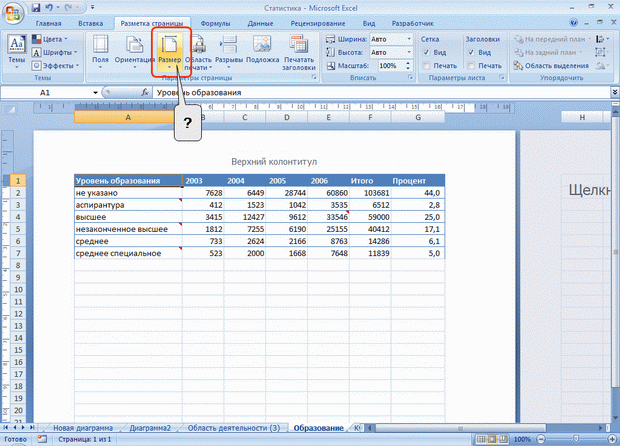Viewport: 620px width, 446px height.
Task: Open the Шрифты theme fonts menu
Action: click(55, 52)
